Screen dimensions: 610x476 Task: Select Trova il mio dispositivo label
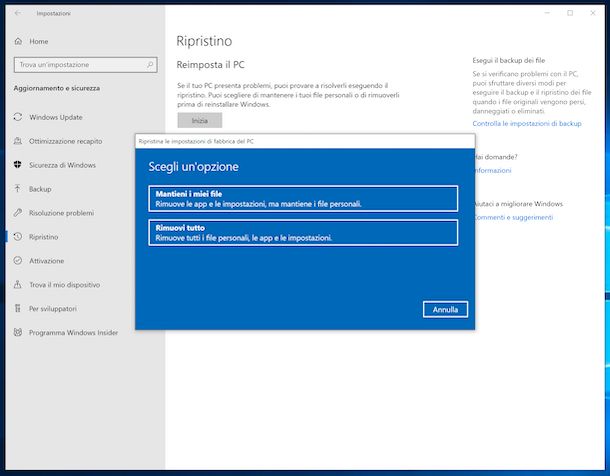coord(65,285)
